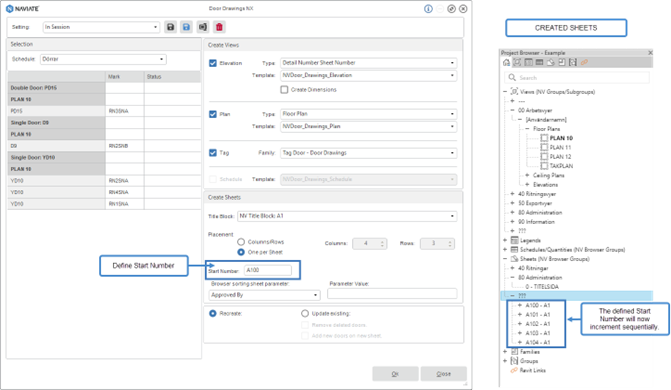This screenshot has width=671, height=390.
Task: Delete the setting with the red trash icon
Action: (x=219, y=27)
